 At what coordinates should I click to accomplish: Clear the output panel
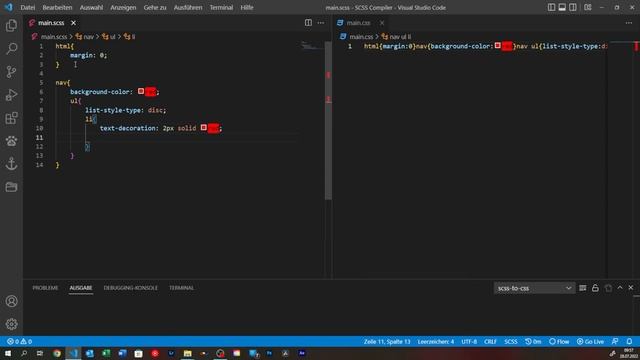pyautogui.click(x=583, y=288)
